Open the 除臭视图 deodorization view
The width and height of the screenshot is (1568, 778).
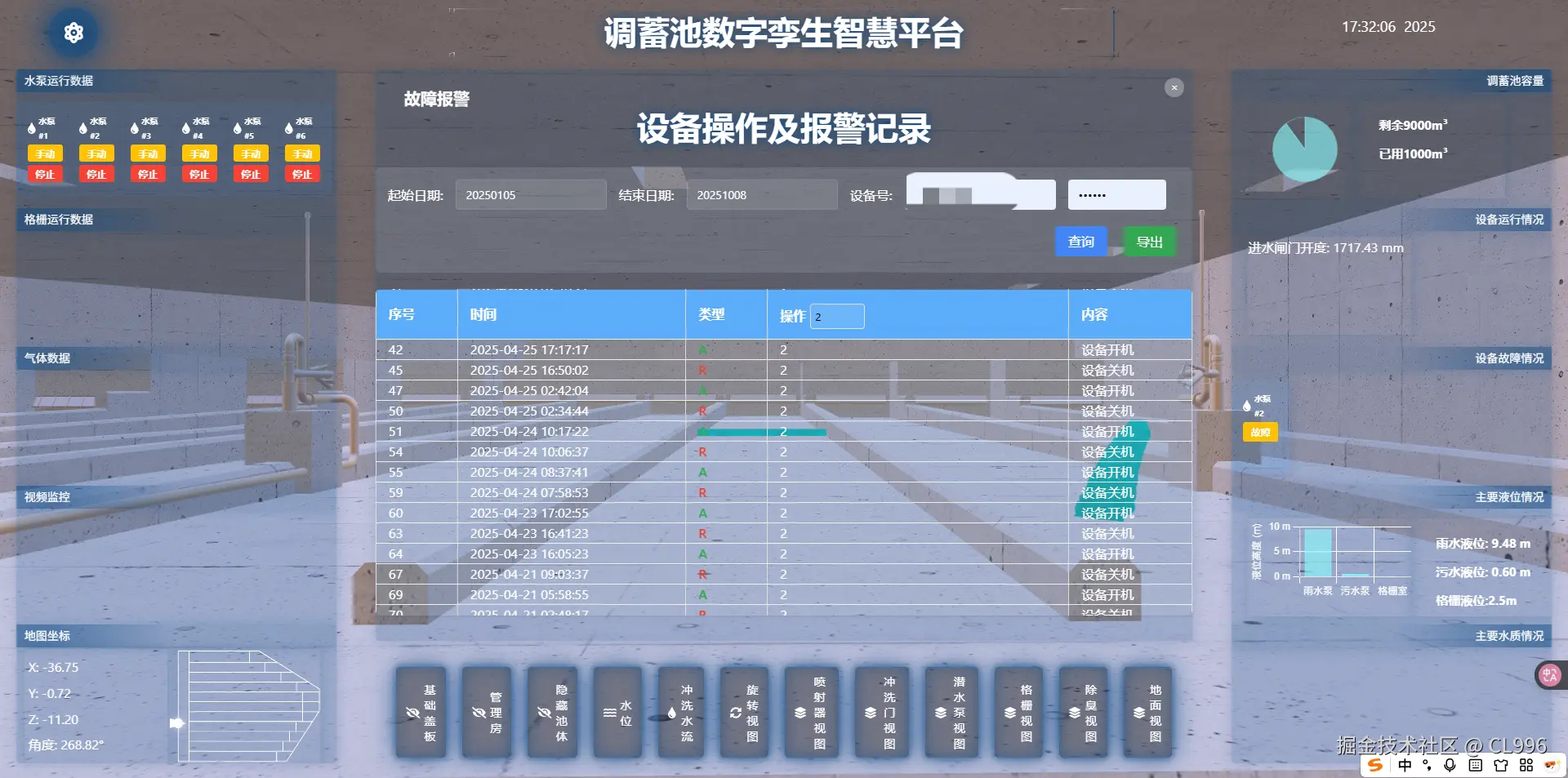click(1085, 712)
